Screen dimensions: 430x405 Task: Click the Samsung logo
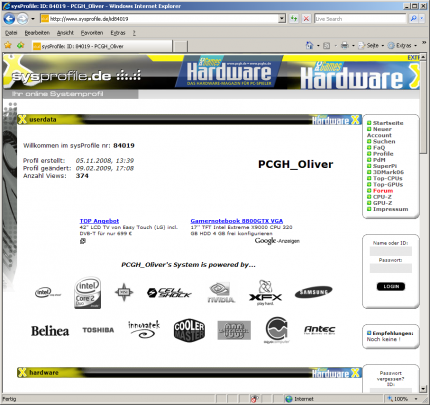pos(313,292)
